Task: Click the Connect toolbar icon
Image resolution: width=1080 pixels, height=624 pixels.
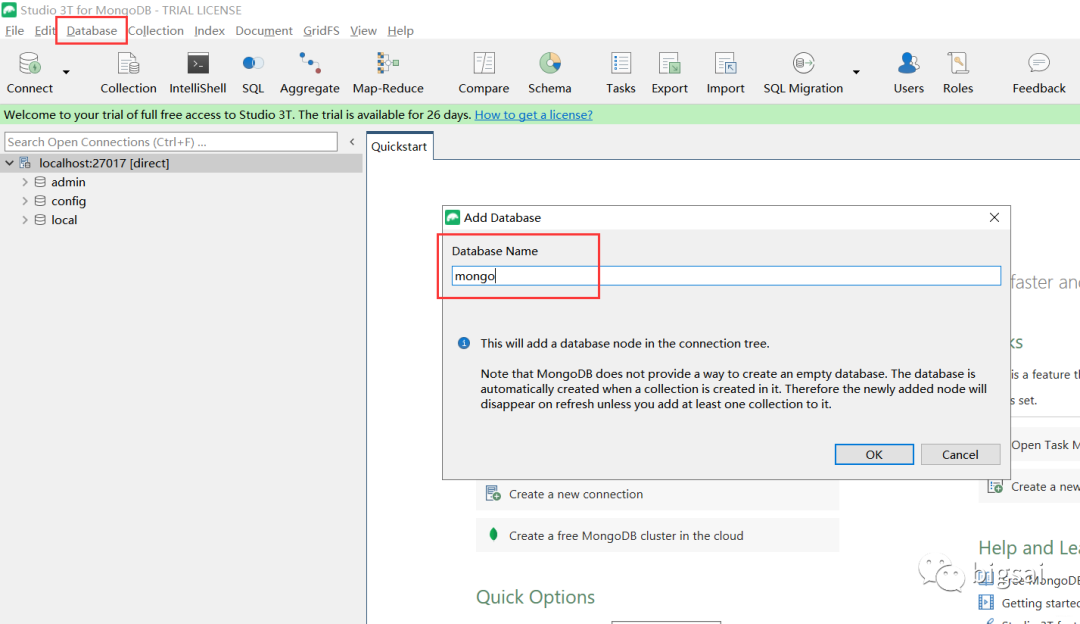Action: [30, 65]
